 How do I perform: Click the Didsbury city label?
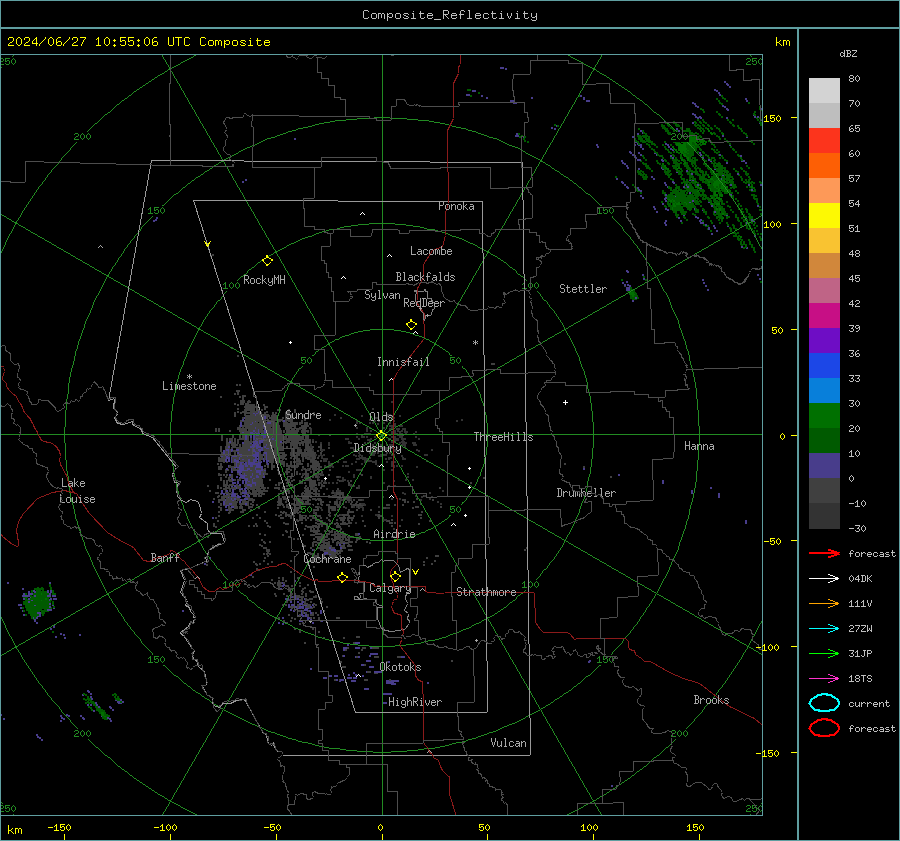pos(377,448)
